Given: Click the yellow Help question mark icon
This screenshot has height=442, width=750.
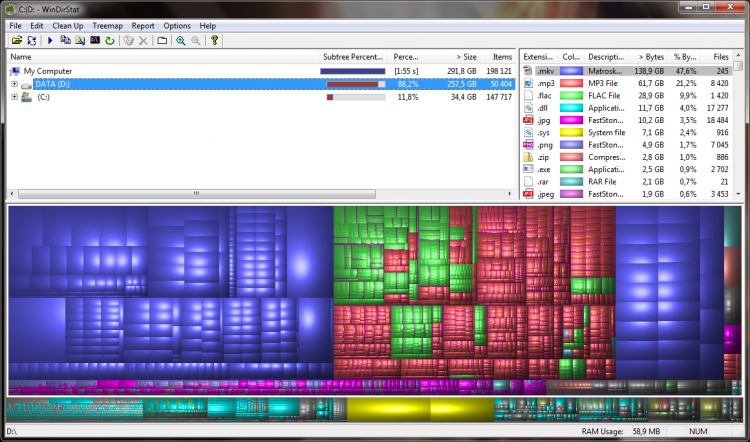Looking at the screenshot, I should (214, 41).
